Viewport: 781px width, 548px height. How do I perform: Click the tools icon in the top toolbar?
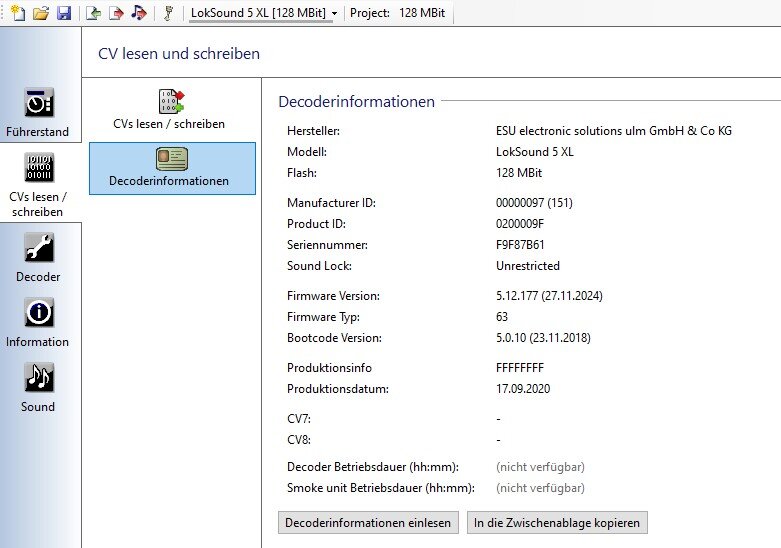[x=169, y=13]
